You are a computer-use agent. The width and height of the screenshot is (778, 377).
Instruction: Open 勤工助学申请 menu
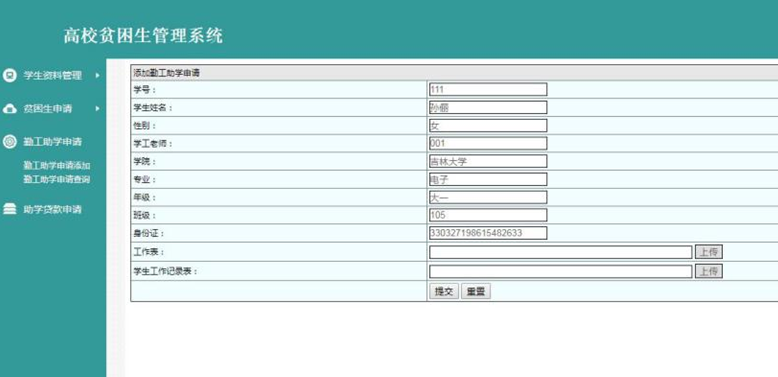(53, 142)
